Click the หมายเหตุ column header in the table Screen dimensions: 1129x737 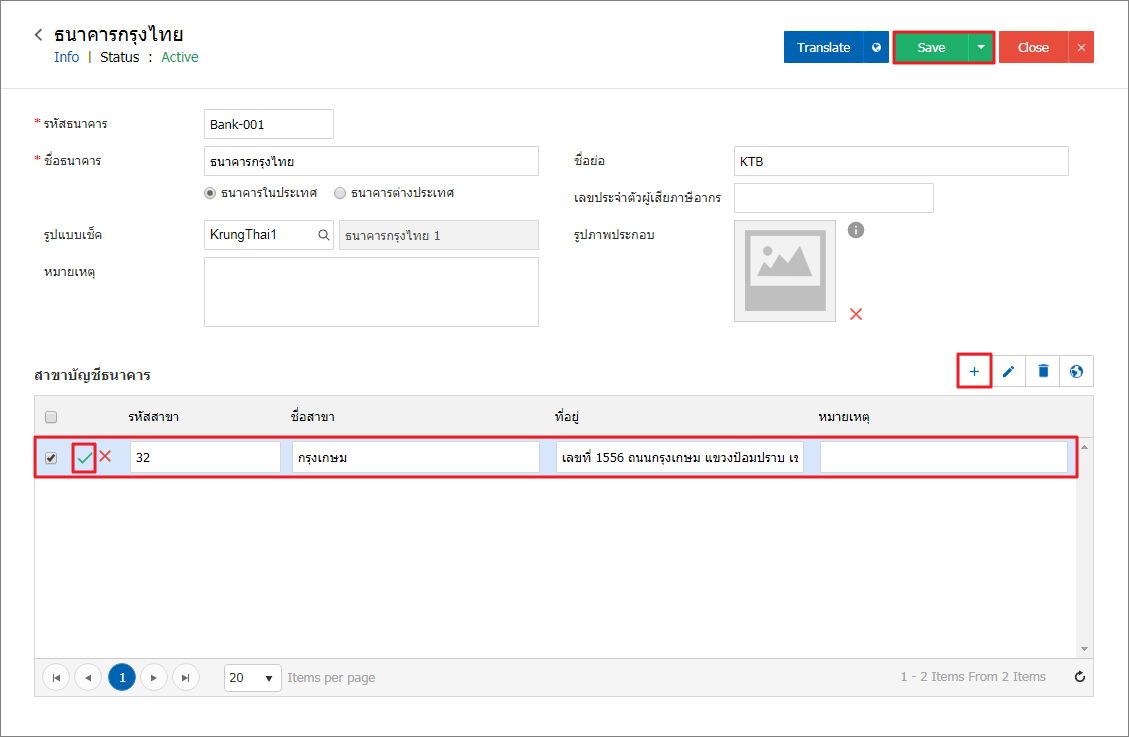coord(844,417)
